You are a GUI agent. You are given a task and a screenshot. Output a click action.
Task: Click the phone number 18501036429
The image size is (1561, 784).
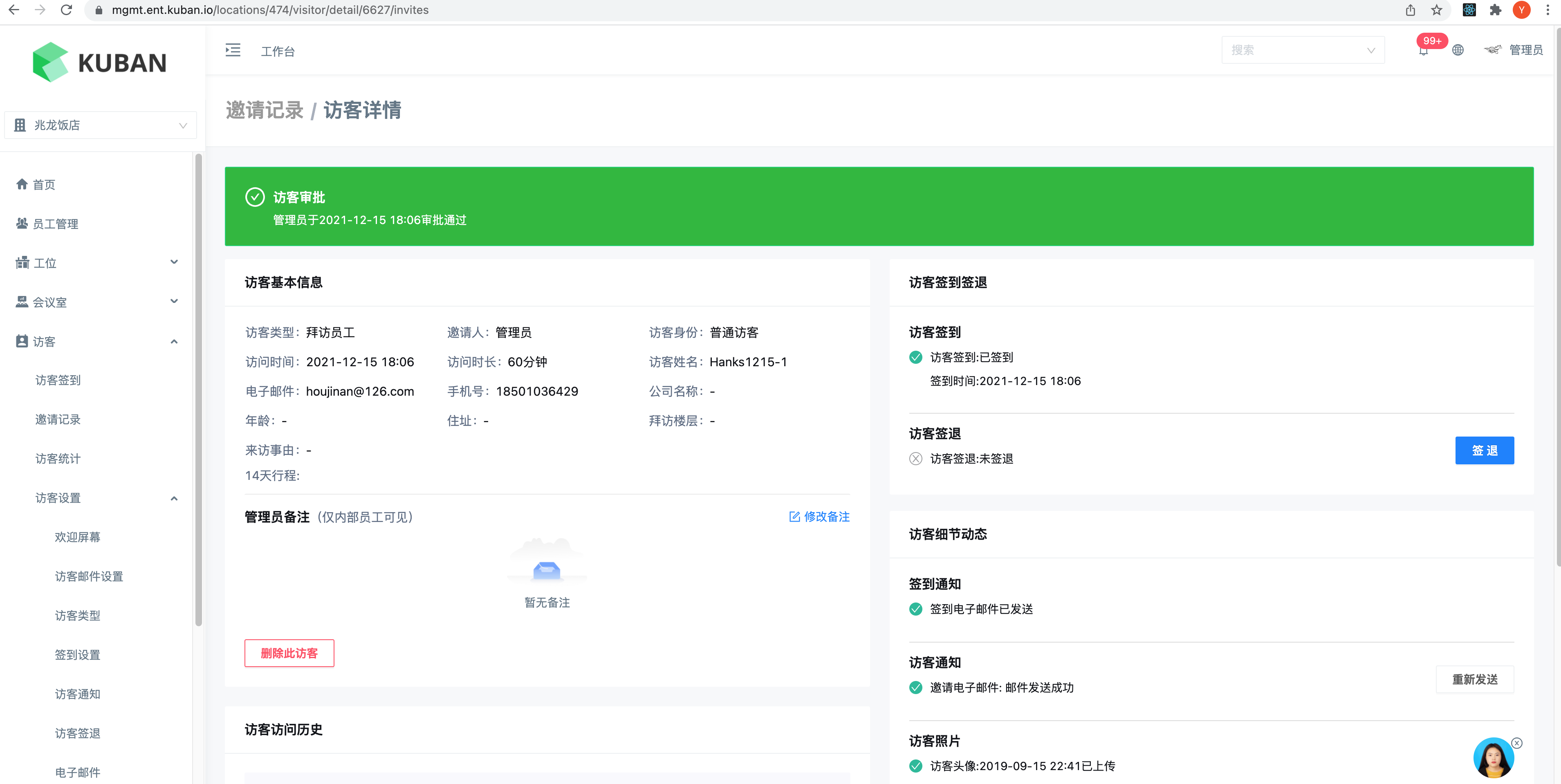tap(537, 392)
